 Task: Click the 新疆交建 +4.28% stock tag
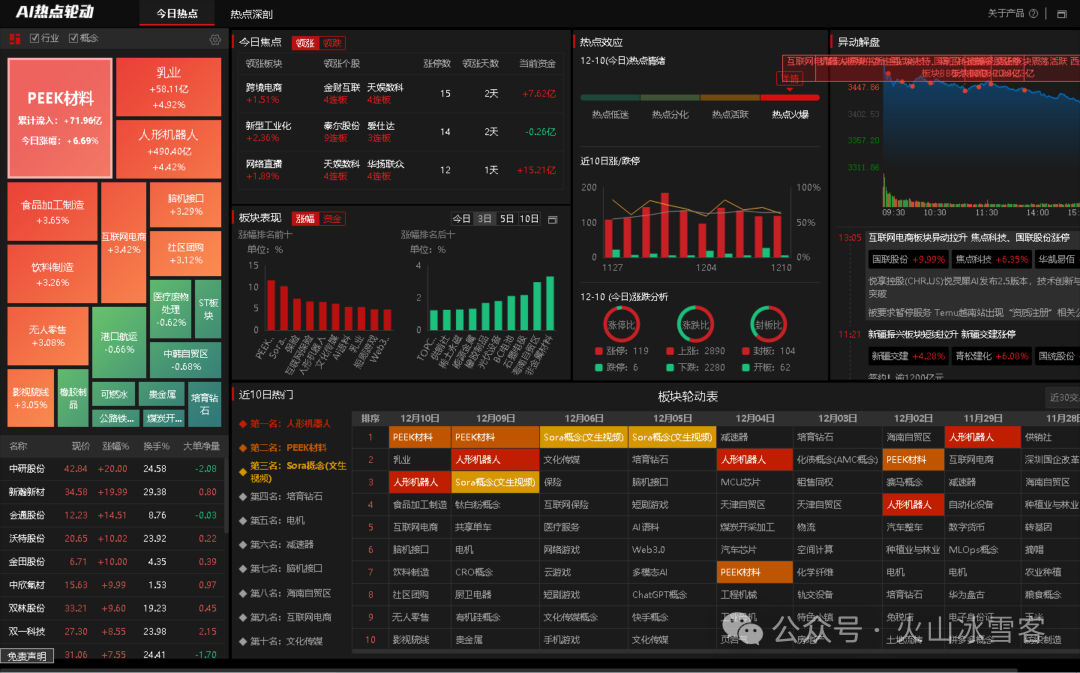(x=908, y=356)
